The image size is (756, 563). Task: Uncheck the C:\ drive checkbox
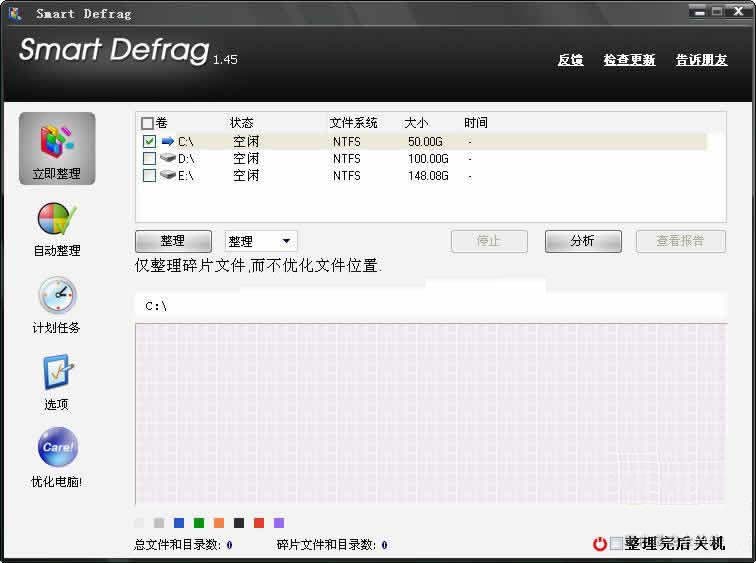tap(149, 142)
